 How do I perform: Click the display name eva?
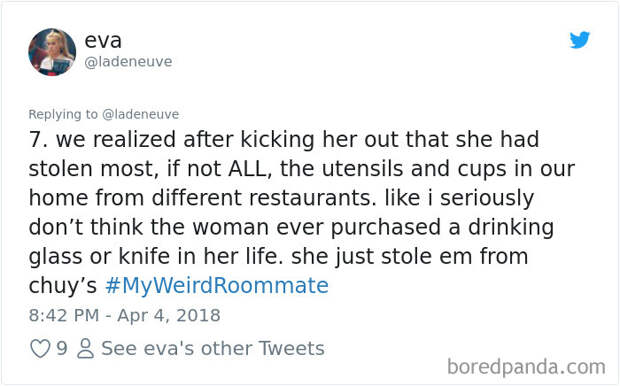(103, 41)
